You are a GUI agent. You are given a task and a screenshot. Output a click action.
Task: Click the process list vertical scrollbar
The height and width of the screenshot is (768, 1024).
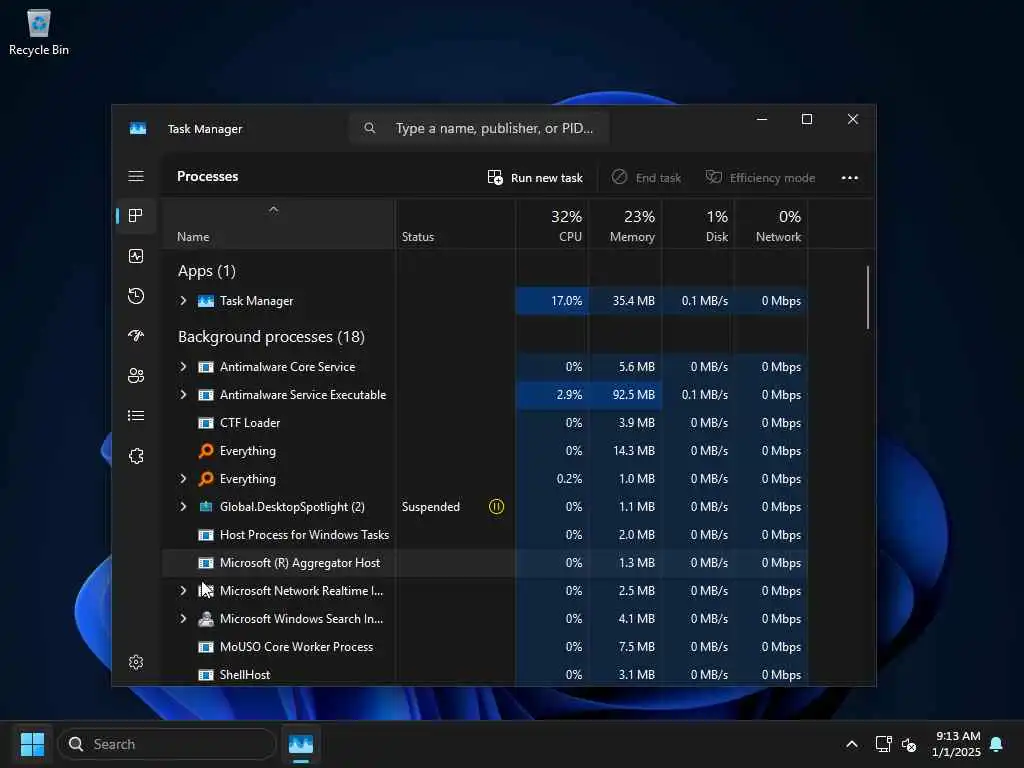click(868, 297)
